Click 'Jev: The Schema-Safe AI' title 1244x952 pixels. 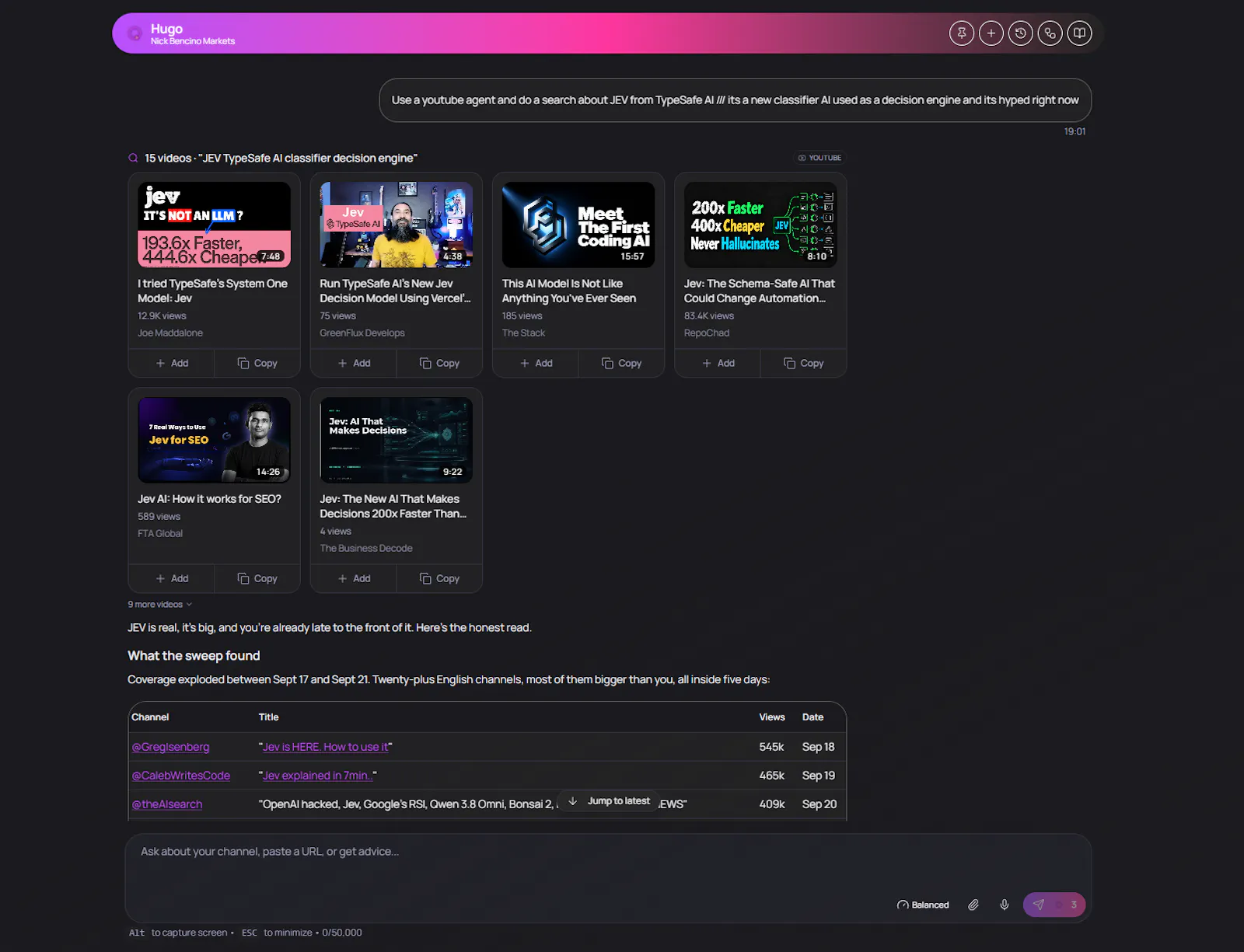760,291
